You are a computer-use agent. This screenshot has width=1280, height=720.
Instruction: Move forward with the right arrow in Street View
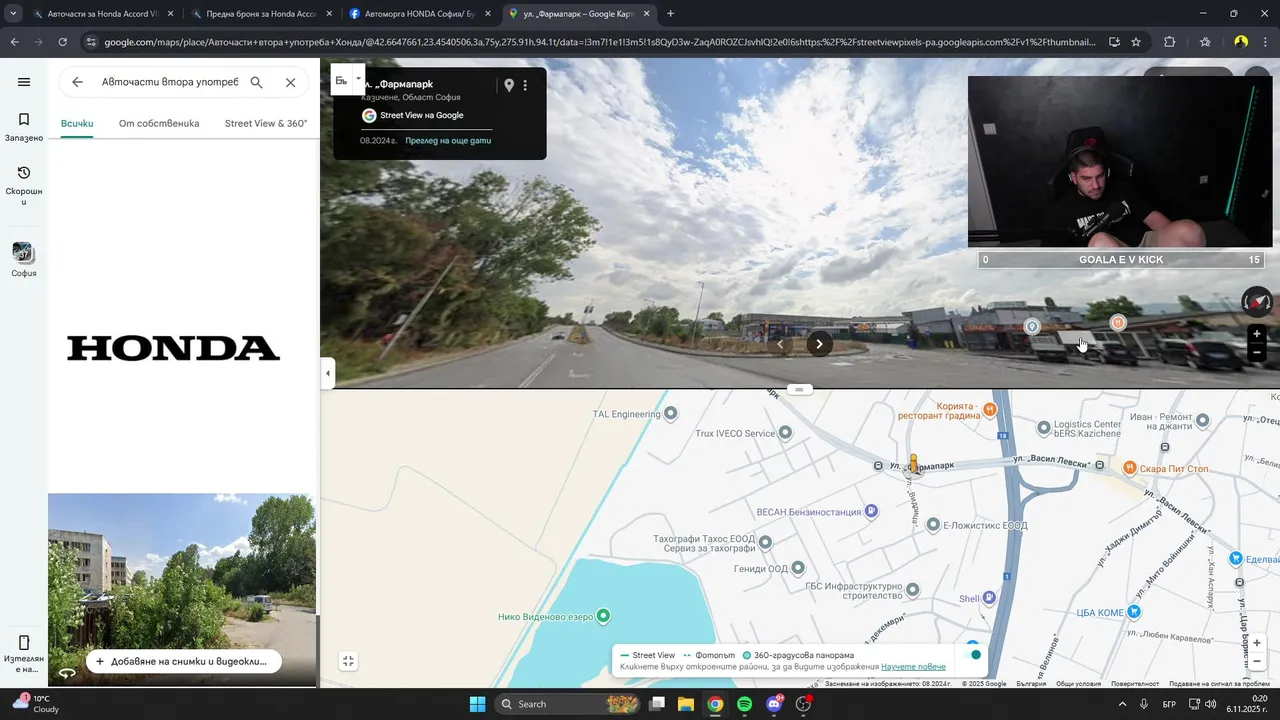[819, 344]
